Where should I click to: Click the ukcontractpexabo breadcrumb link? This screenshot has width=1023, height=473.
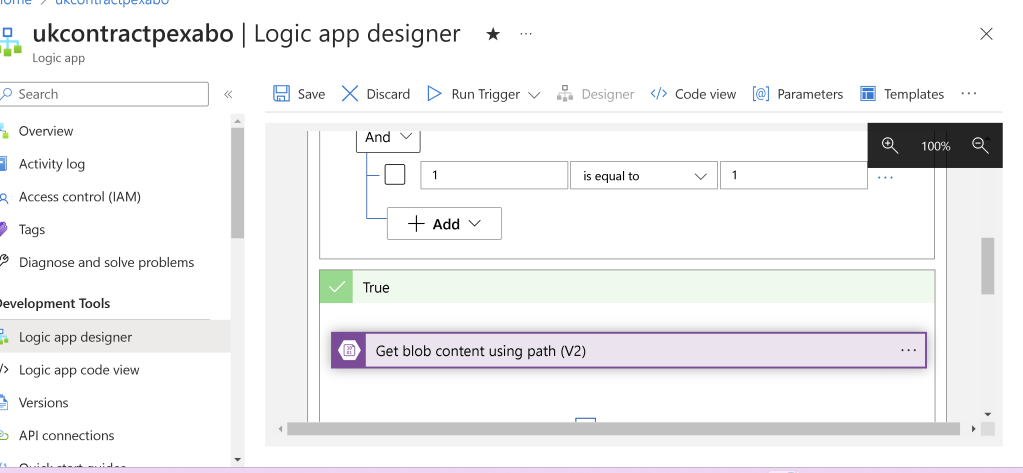112,2
